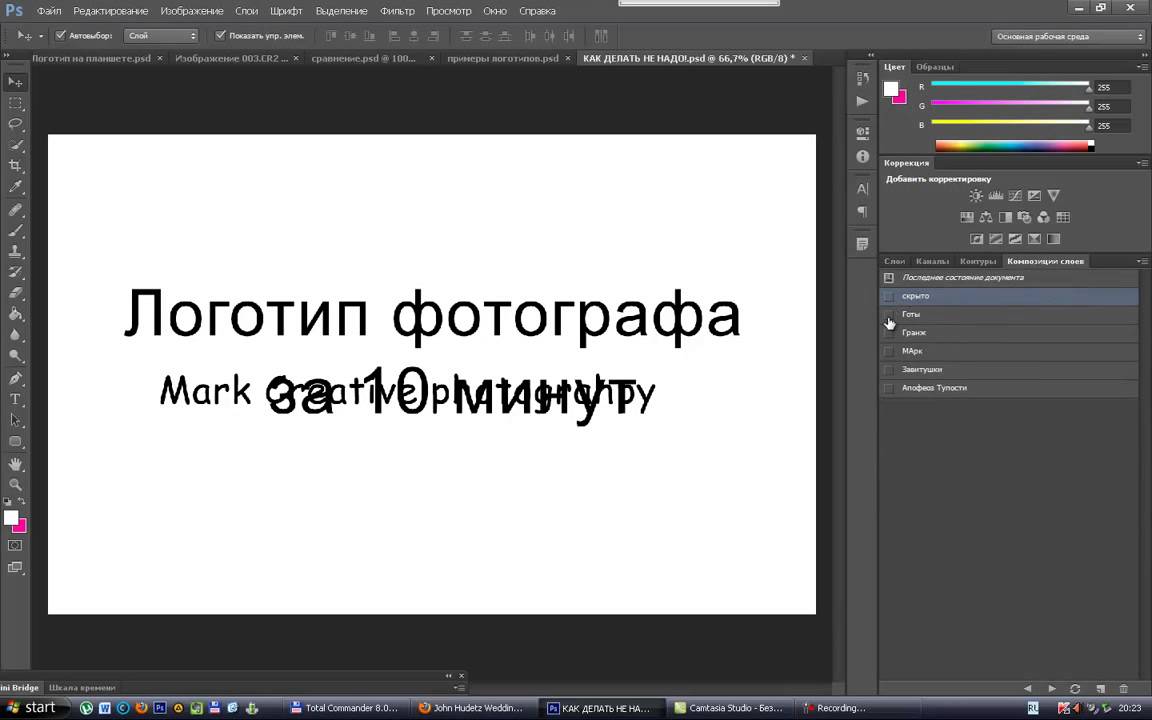Viewport: 1152px width, 720px height.
Task: Apply the МАрк layer comp box
Action: point(888,351)
